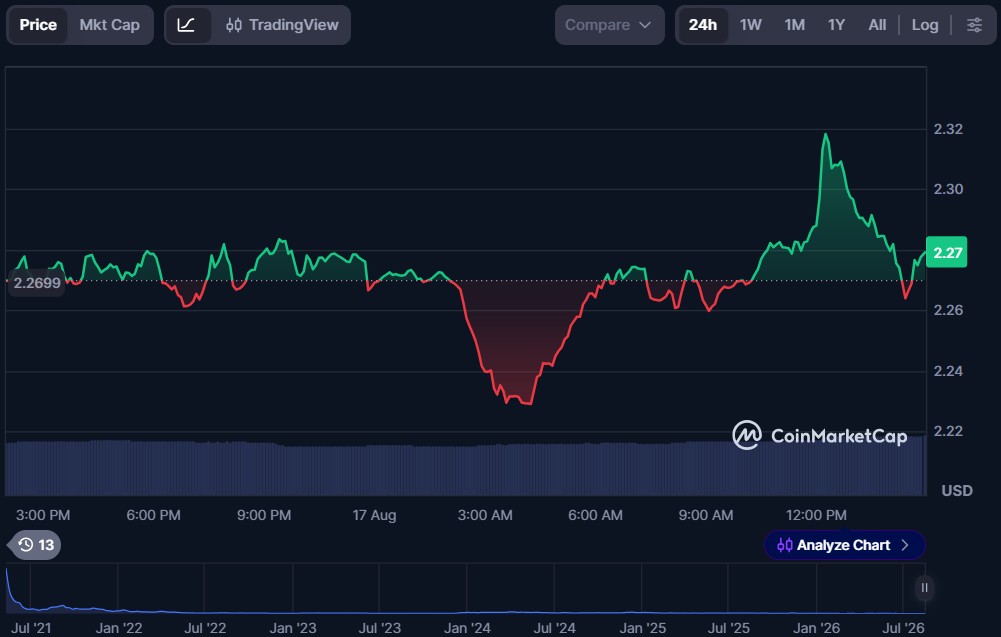Screen dimensions: 1001x637
Task: Switch to the Mkt Cap view
Action: (109, 25)
